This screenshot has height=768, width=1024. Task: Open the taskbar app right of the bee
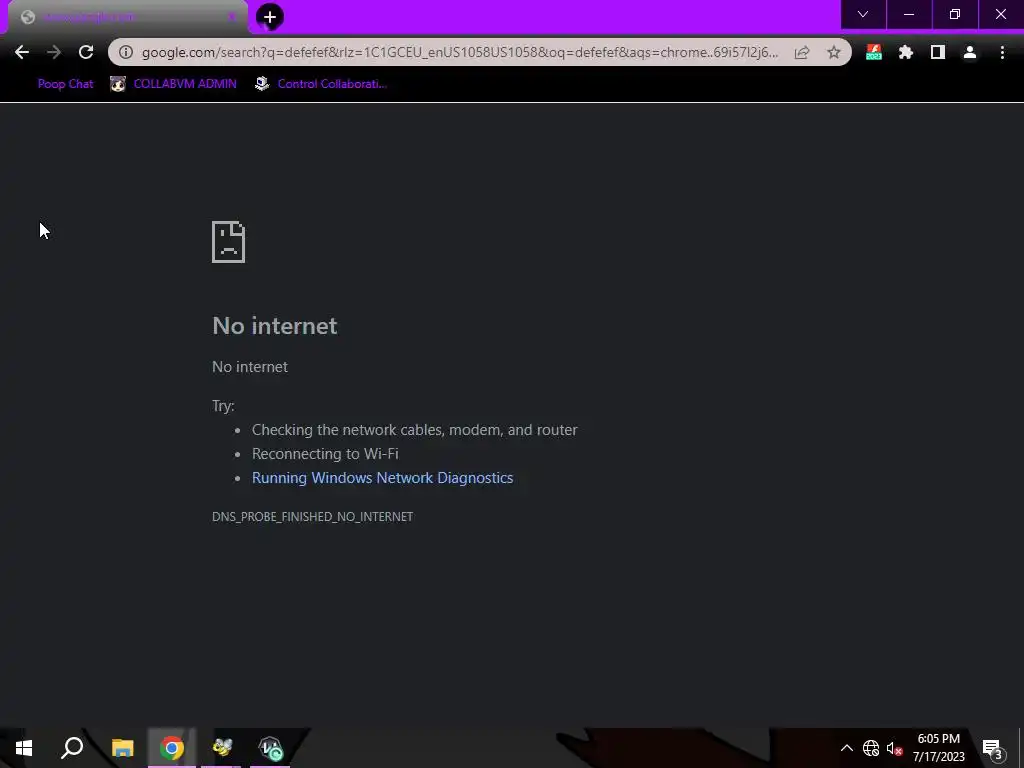point(270,748)
